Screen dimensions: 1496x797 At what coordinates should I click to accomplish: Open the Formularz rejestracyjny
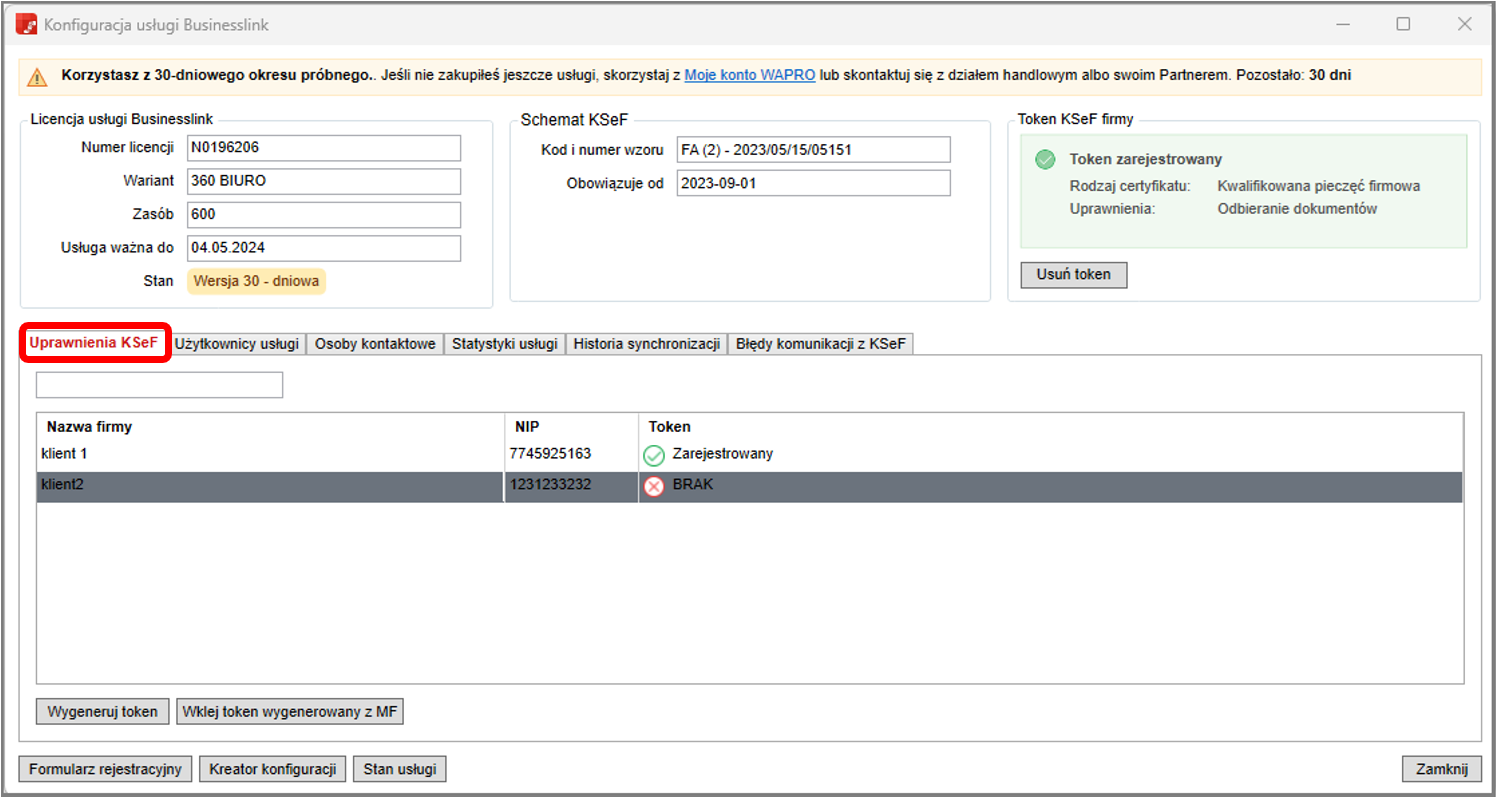pos(105,769)
